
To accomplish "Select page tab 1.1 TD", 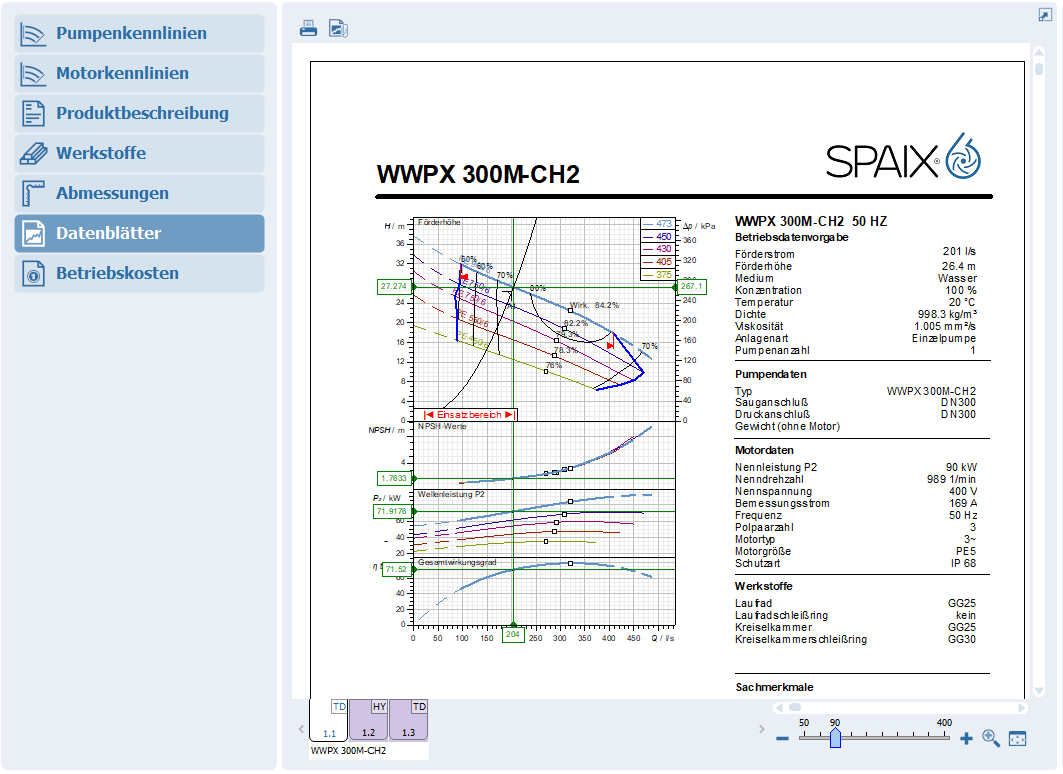I will click(x=329, y=720).
